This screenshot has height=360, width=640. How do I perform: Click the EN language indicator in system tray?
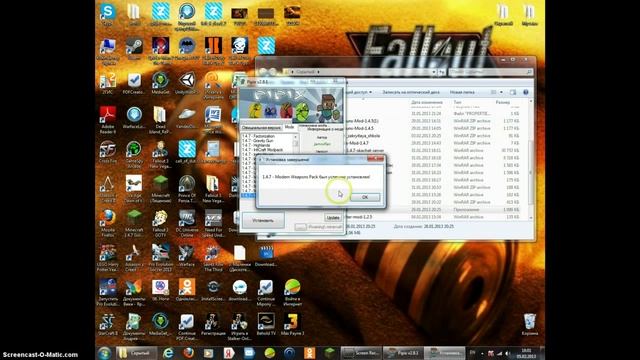coord(473,353)
